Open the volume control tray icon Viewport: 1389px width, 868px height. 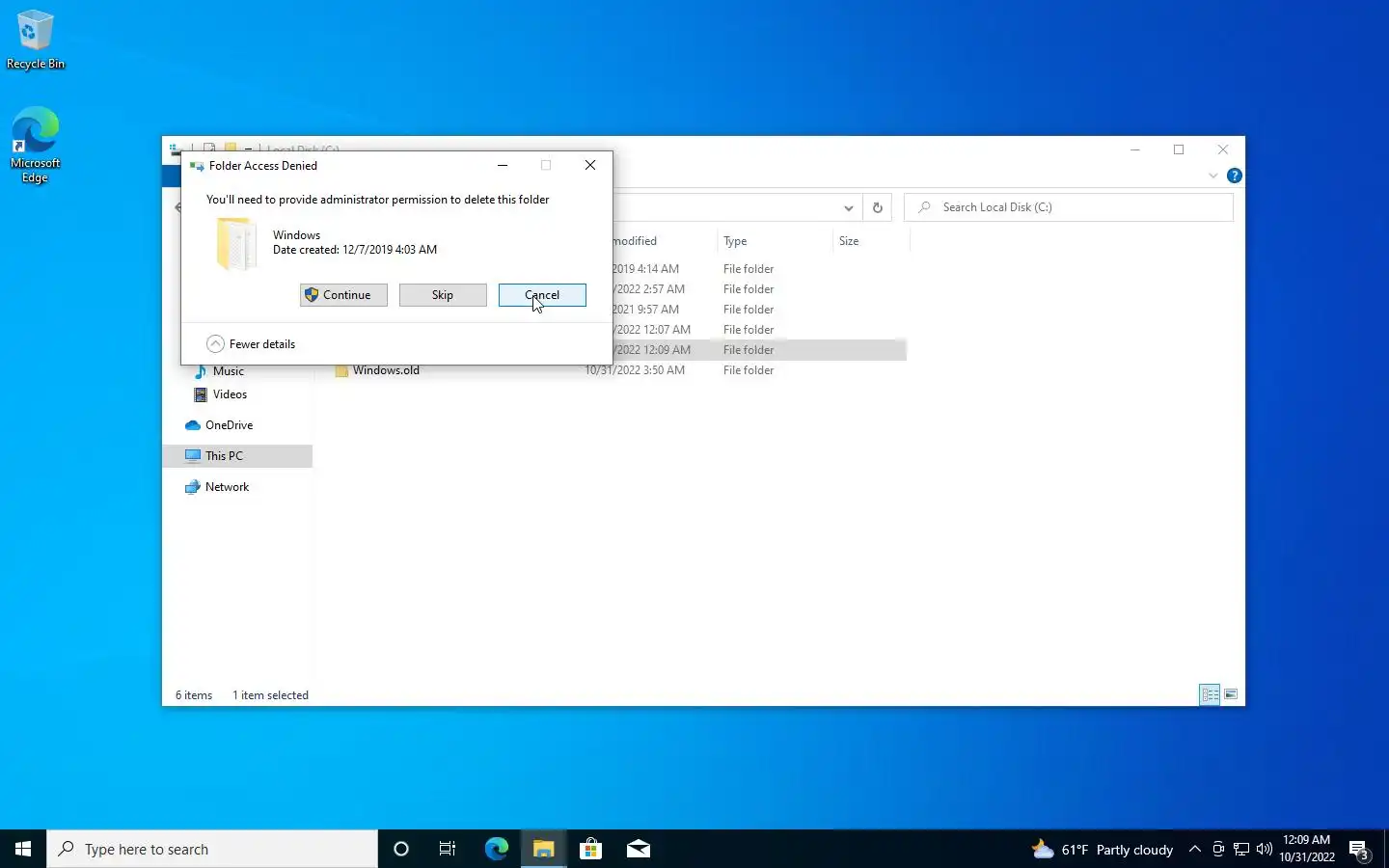point(1265,849)
